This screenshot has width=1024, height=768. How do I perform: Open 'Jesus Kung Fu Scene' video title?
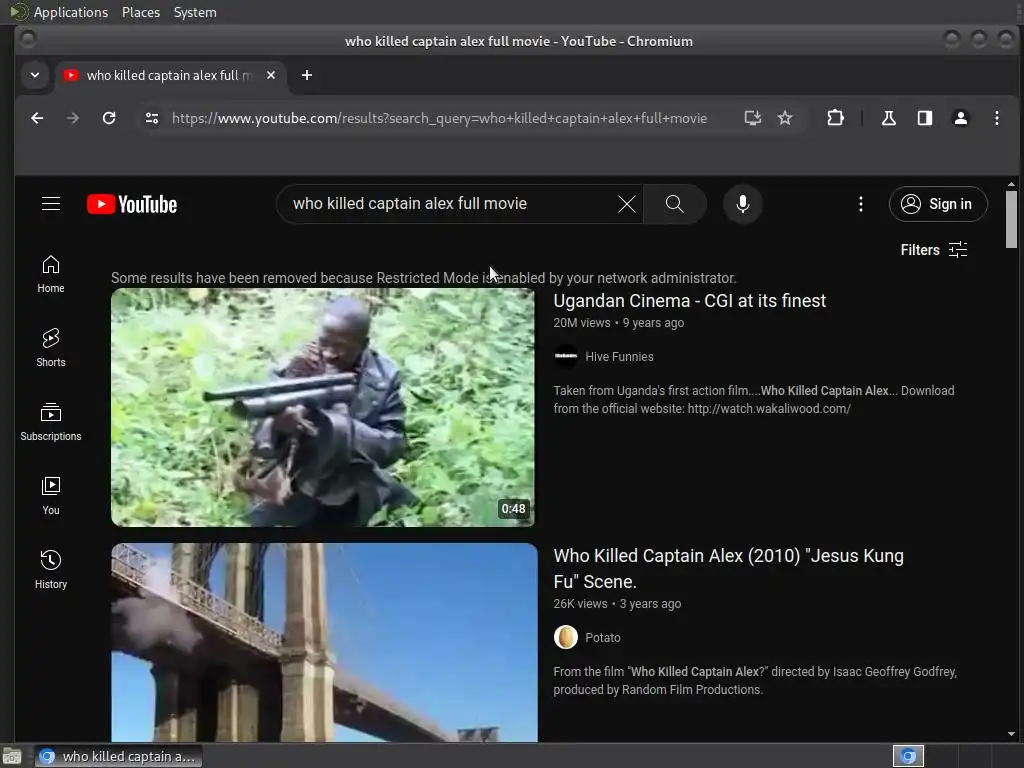point(728,569)
